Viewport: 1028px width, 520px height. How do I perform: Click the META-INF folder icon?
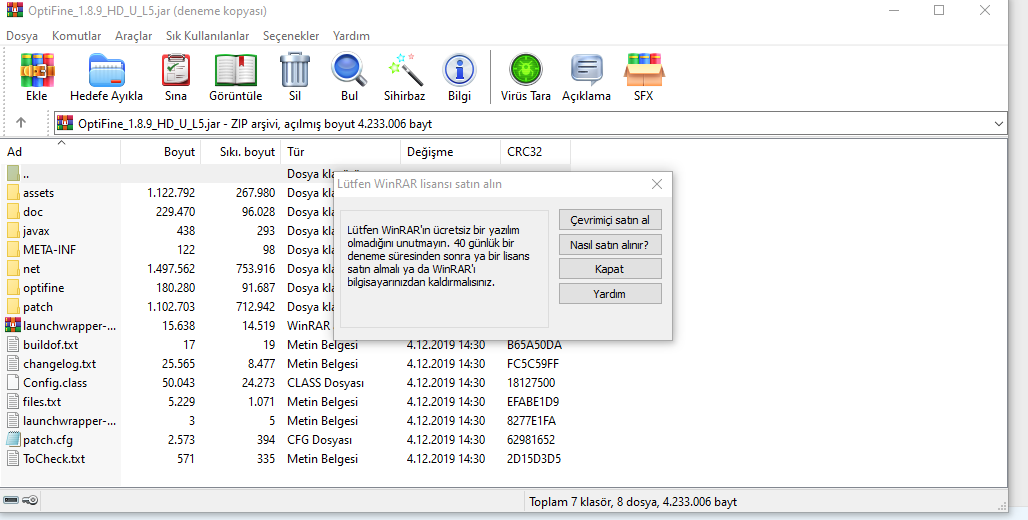[13, 250]
